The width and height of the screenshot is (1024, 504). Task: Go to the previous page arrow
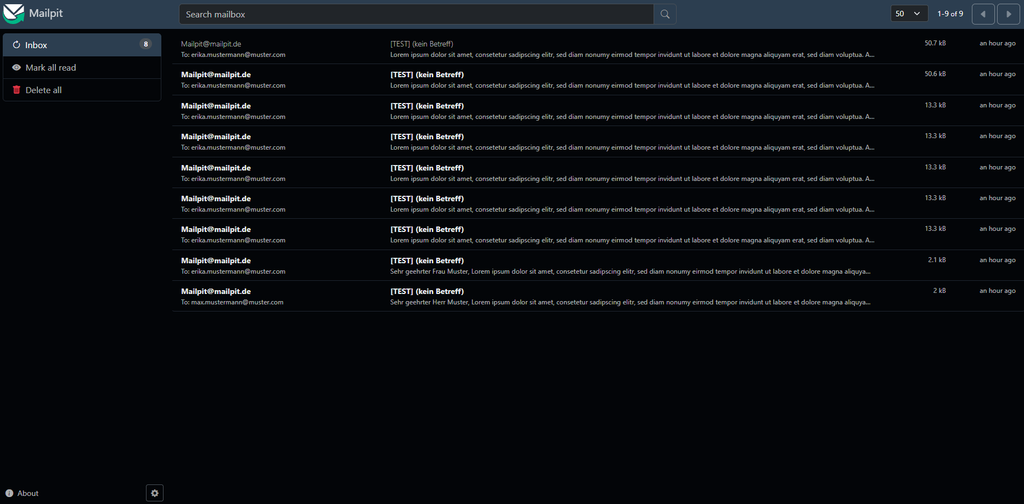click(983, 14)
